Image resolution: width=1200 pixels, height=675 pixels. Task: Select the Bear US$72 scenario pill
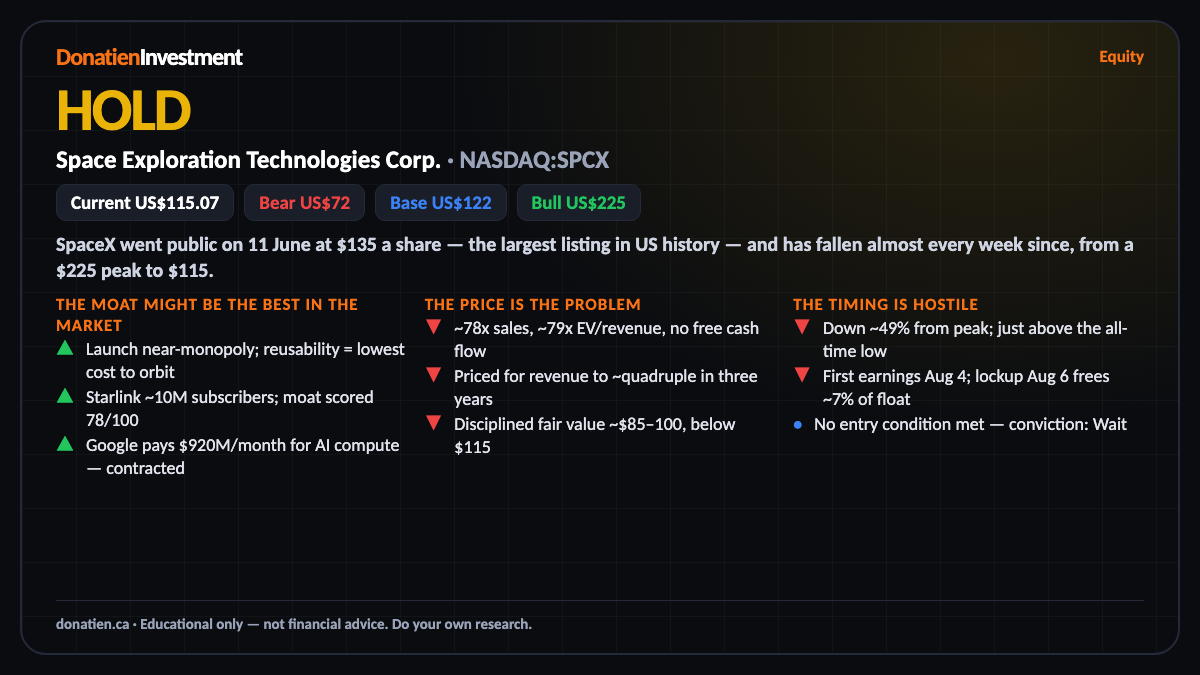(x=304, y=203)
